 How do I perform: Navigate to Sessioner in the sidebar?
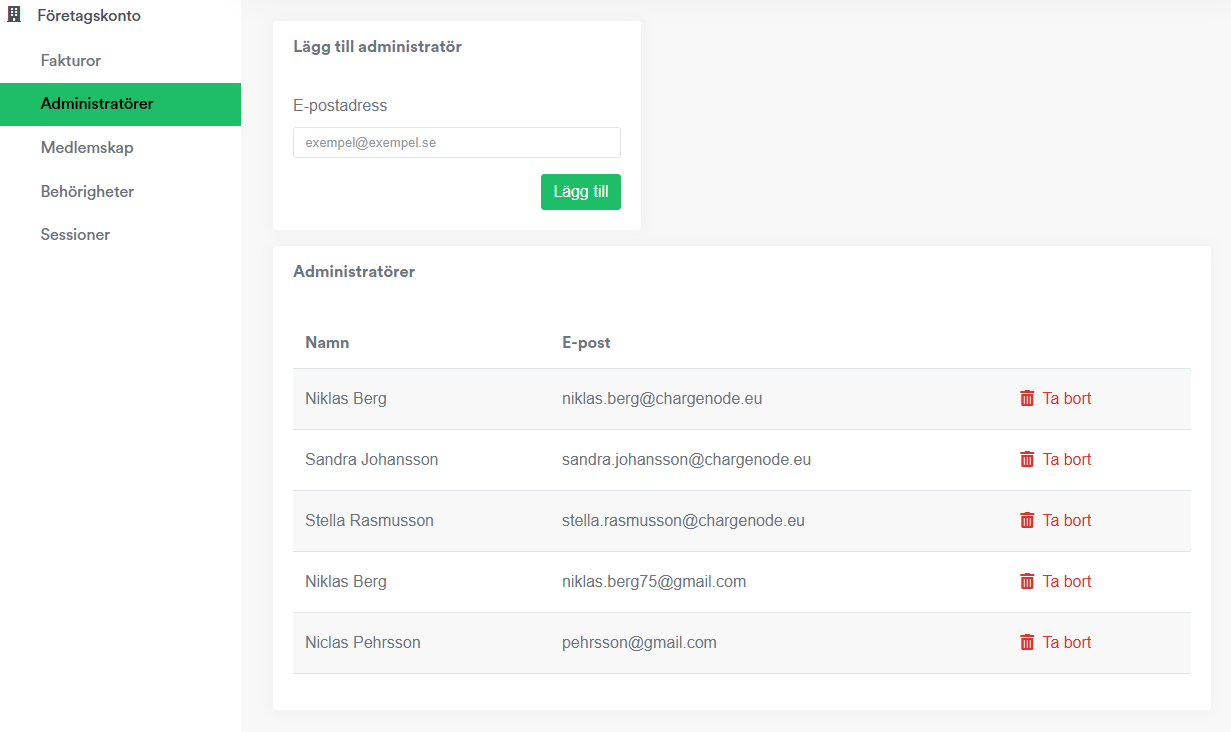pyautogui.click(x=75, y=235)
